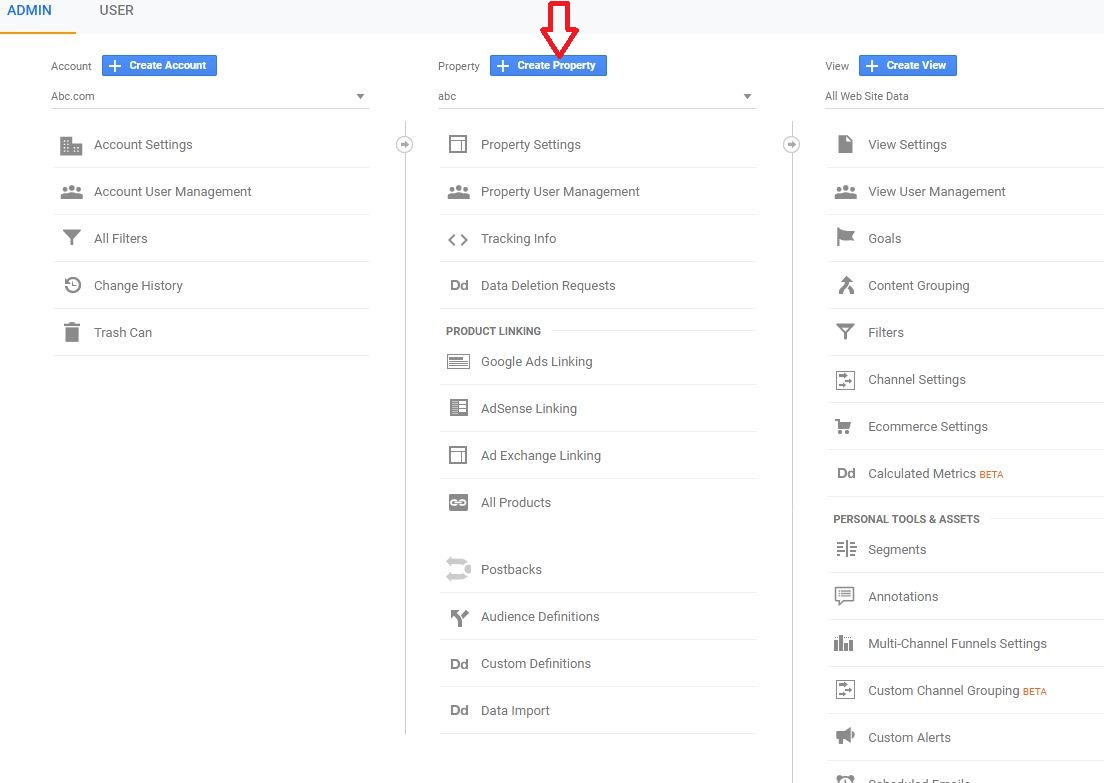Screen dimensions: 1104x783
Task: Click the Tracking Info code brackets icon
Action: click(x=458, y=239)
